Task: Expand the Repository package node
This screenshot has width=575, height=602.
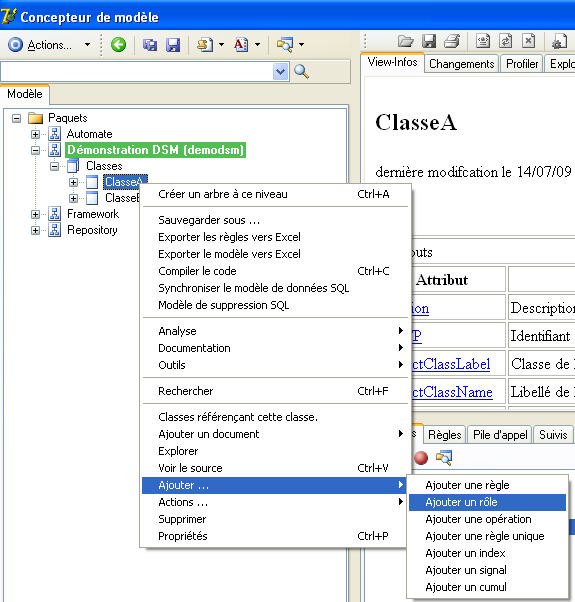Action: tap(35, 230)
